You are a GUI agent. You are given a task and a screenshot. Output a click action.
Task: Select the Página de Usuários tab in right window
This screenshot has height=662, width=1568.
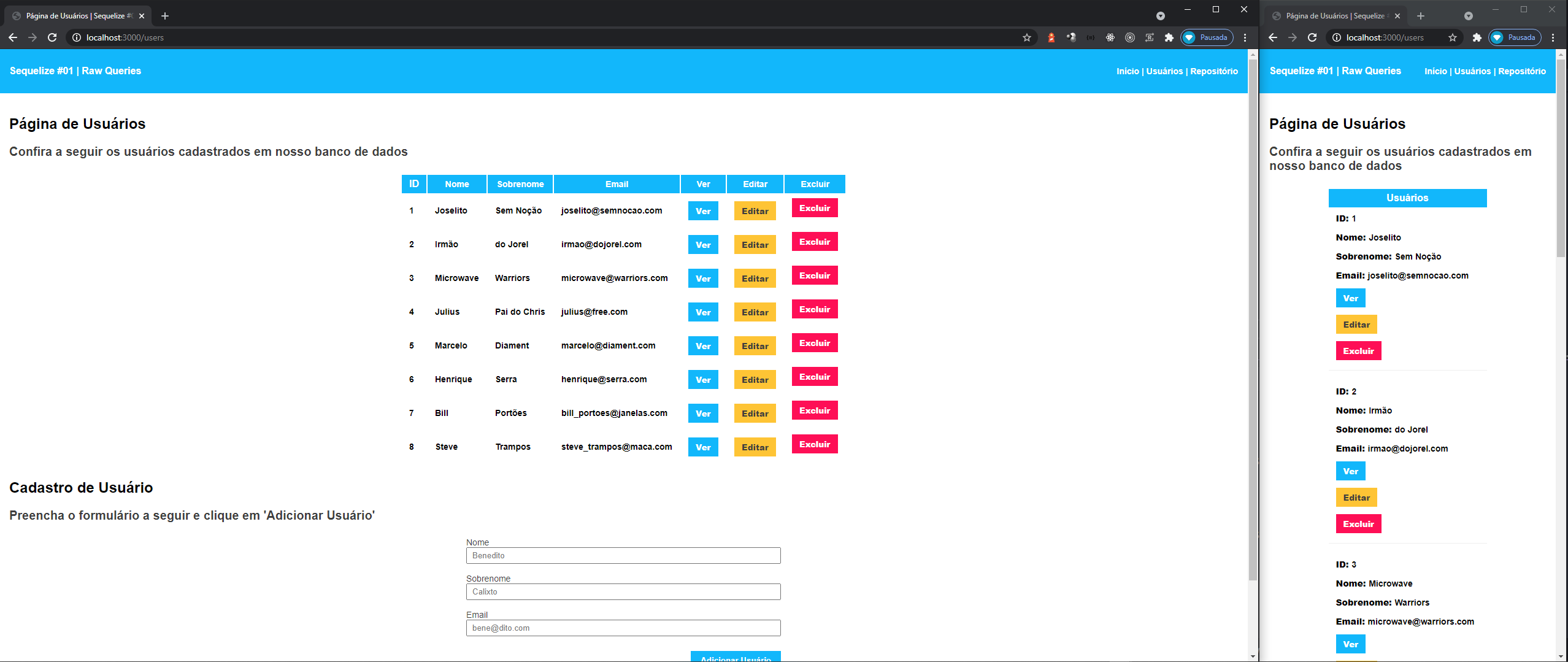point(1335,16)
